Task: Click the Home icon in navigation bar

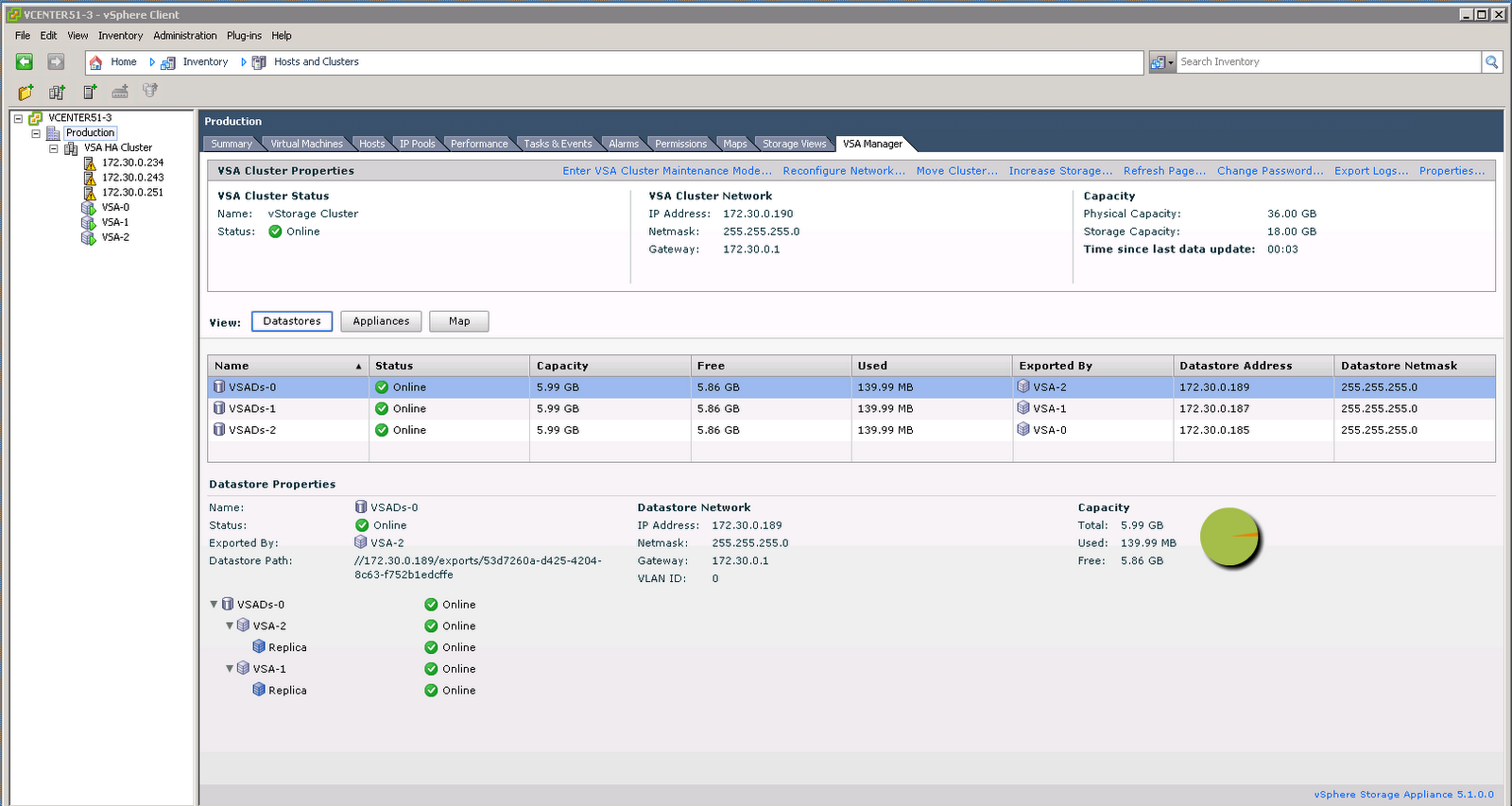Action: click(95, 62)
